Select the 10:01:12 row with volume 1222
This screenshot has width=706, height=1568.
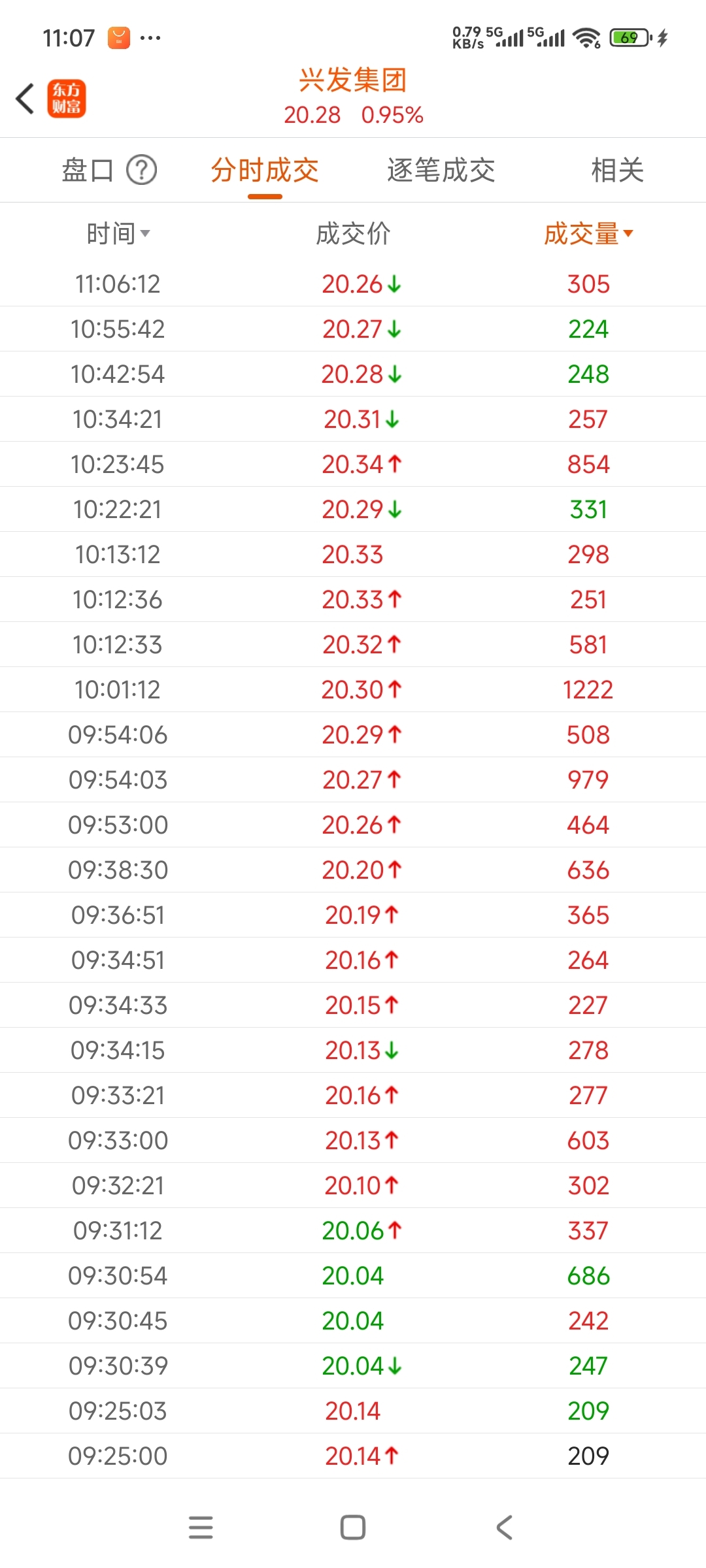353,690
